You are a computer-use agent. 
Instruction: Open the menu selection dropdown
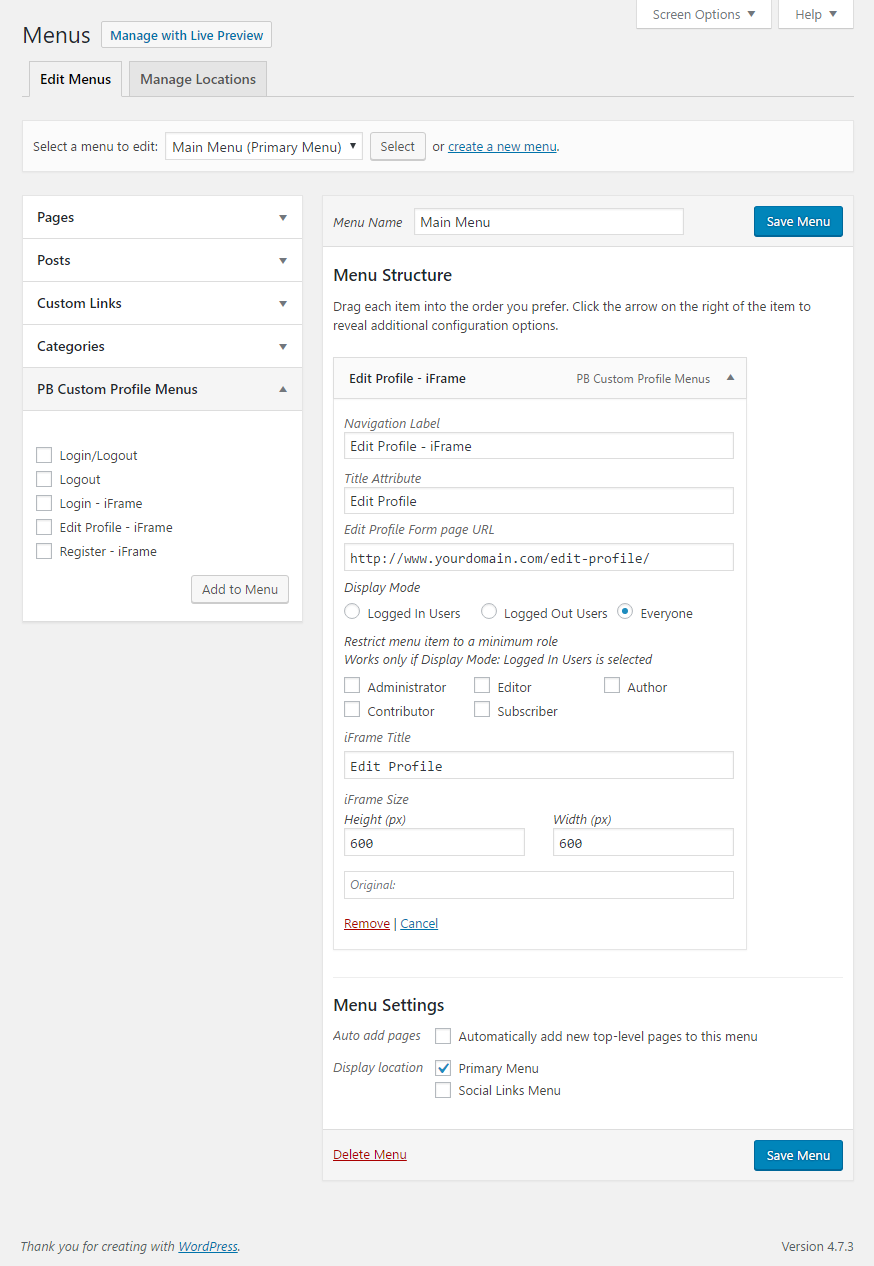point(265,146)
